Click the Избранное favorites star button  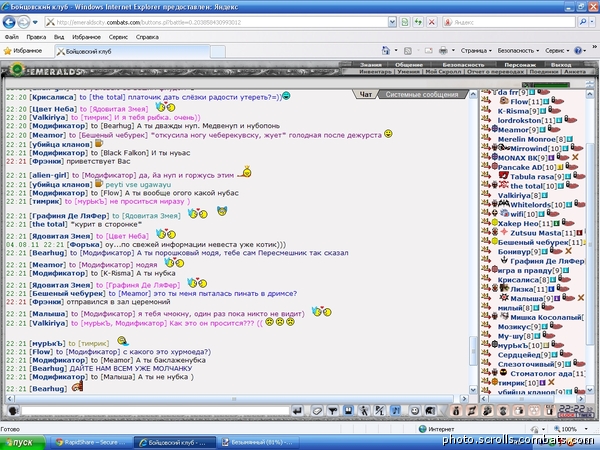point(23,51)
